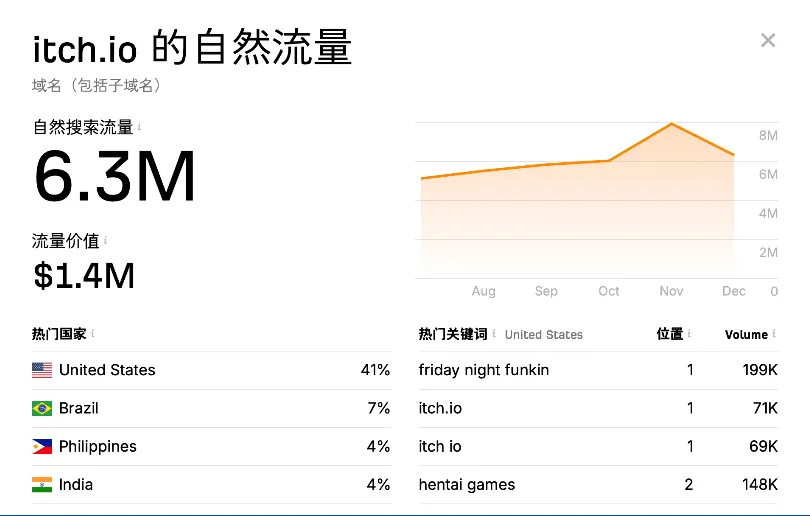Click the Brazil flag icon
Image resolution: width=810 pixels, height=516 pixels.
(42, 408)
